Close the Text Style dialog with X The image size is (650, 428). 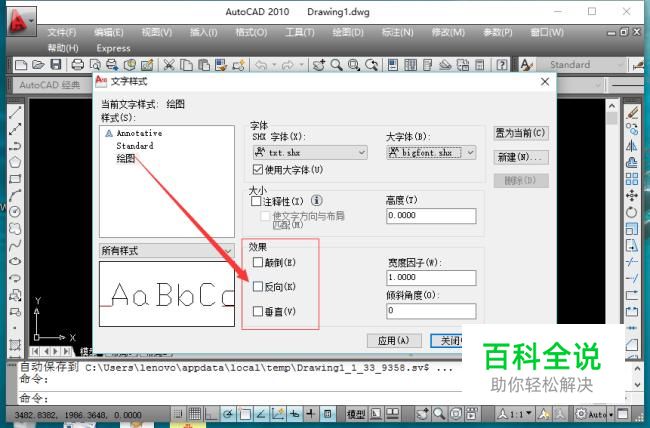[545, 82]
